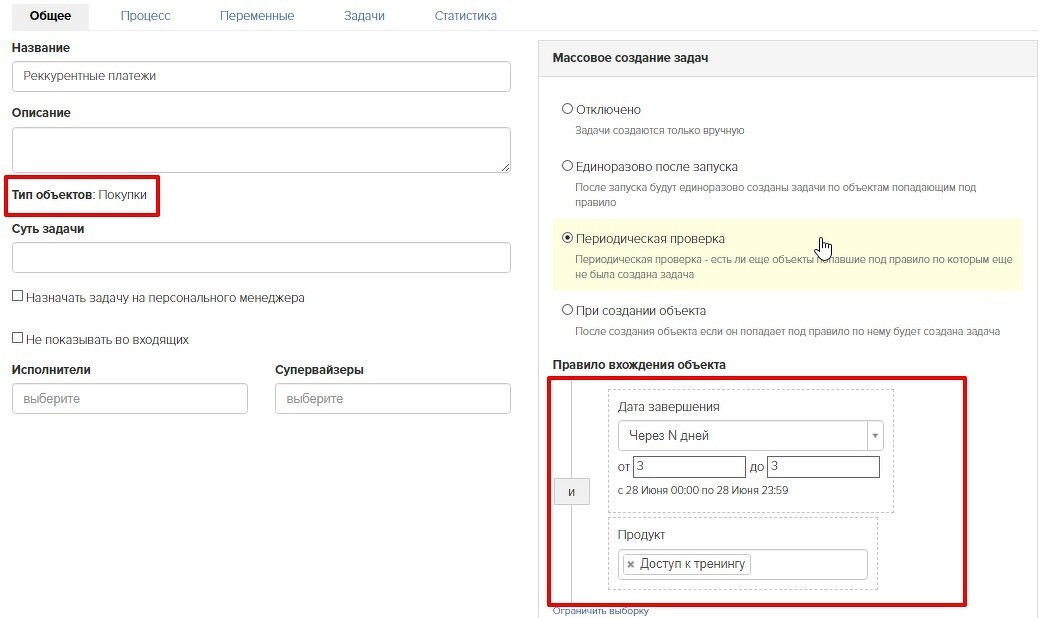Open the 'Супервайзеры' selection field
Screen dimensions: 1043x618
point(392,398)
